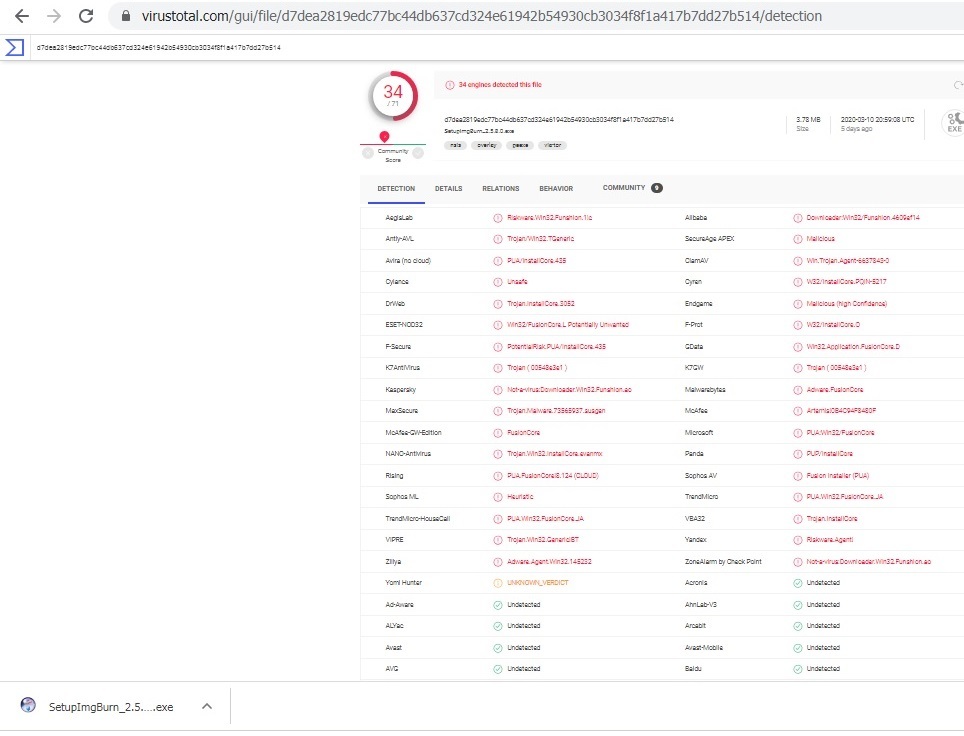Click 'PUA/InstallCore.435' Avira result
The image size is (964, 736).
tap(536, 261)
